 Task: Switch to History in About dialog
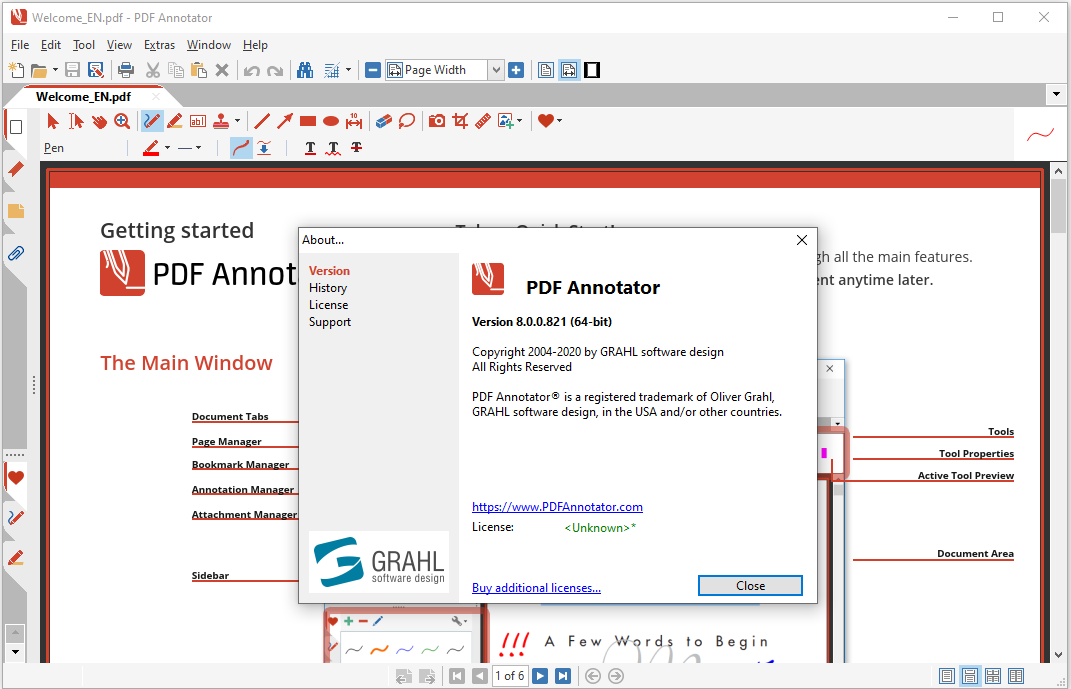click(x=328, y=288)
